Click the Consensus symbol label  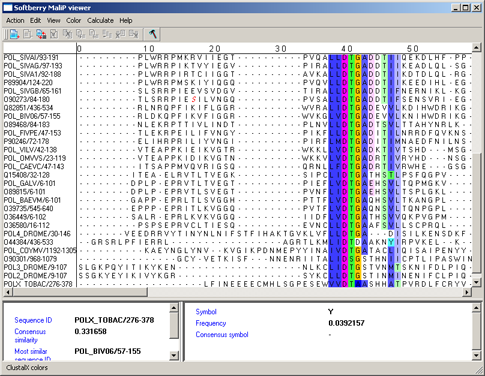coord(222,334)
